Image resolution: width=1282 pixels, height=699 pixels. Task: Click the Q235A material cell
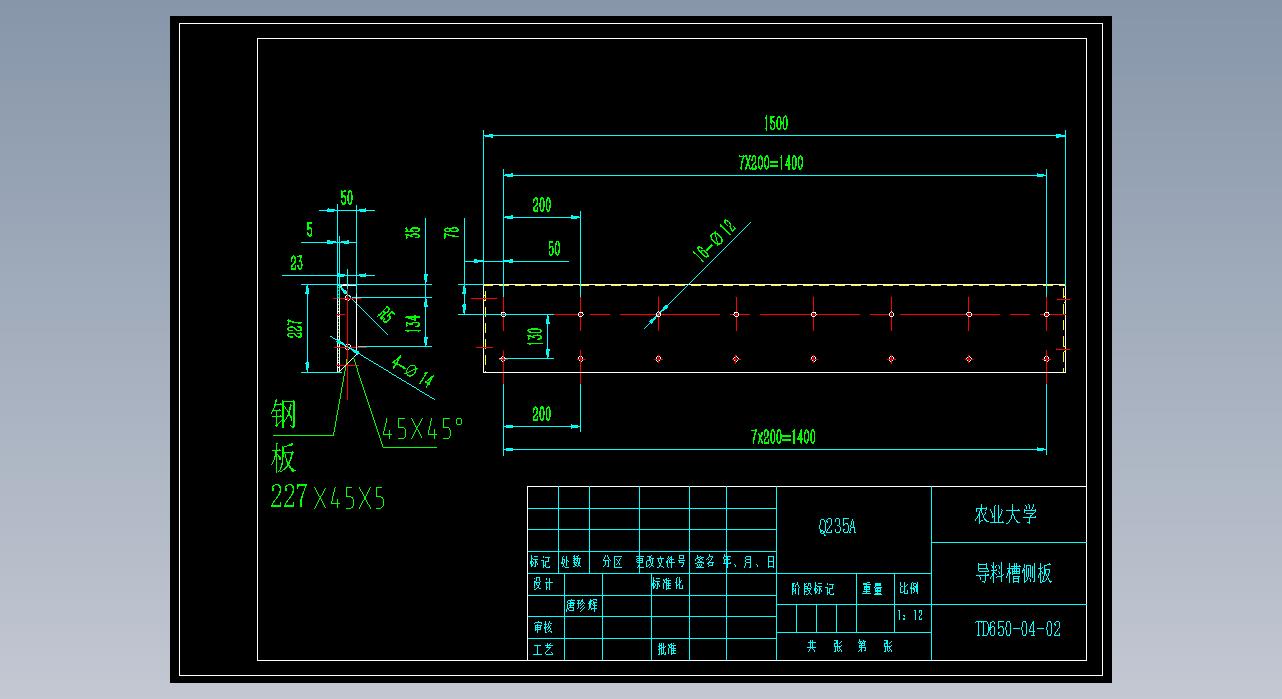(x=837, y=527)
